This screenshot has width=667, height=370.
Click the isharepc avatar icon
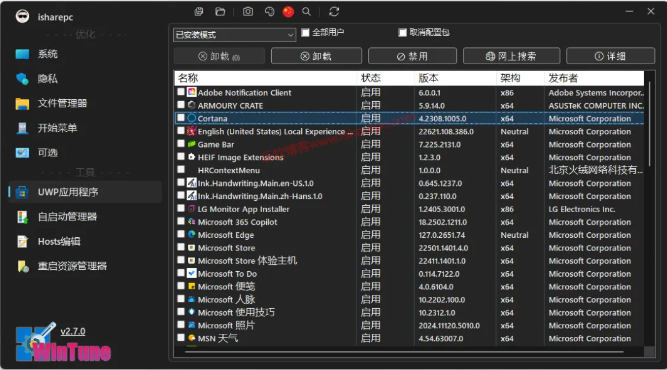pyautogui.click(x=23, y=17)
